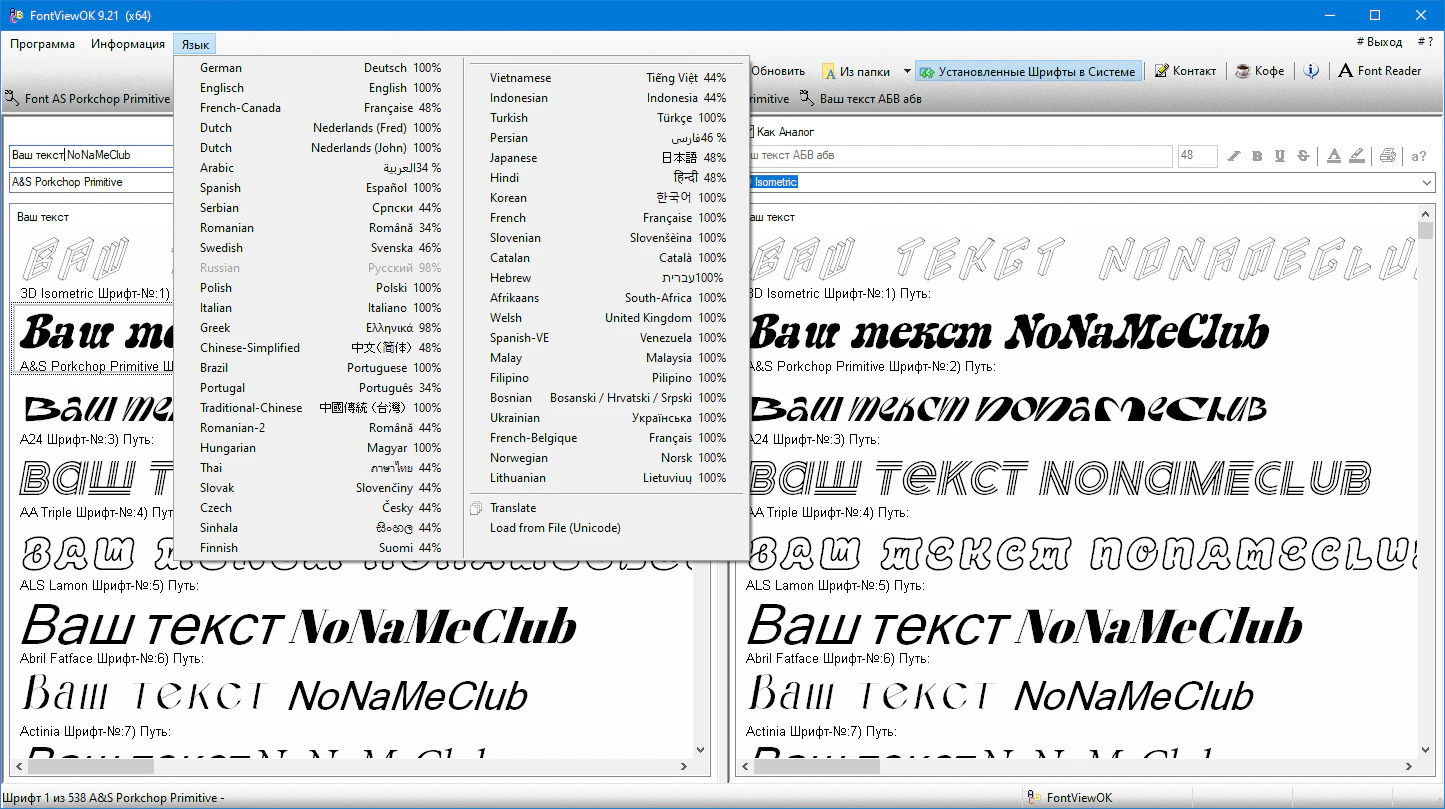1445x809 pixels.
Task: Click left preview scrollbar down arrow
Action: tap(700, 750)
